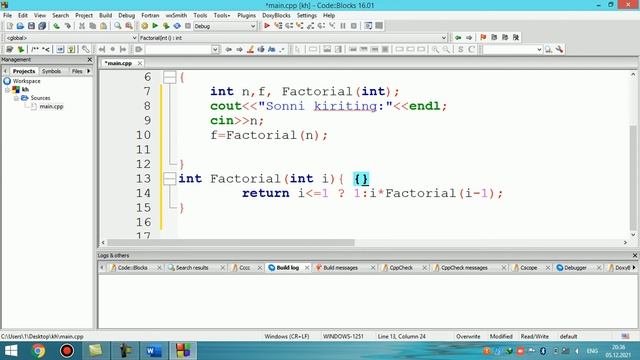Jump back with the green arrow
Image resolution: width=640 pixels, height=360 pixels.
tap(458, 38)
